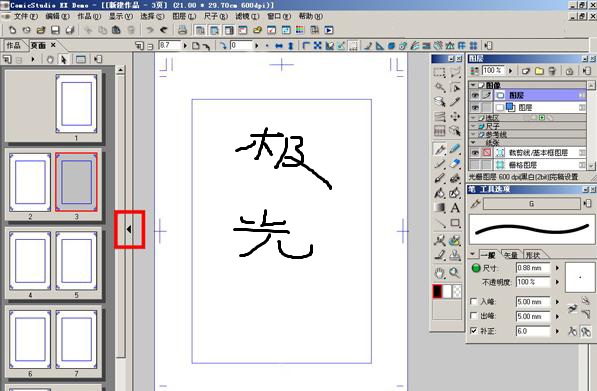Click the lock layer icon

click(x=569, y=71)
